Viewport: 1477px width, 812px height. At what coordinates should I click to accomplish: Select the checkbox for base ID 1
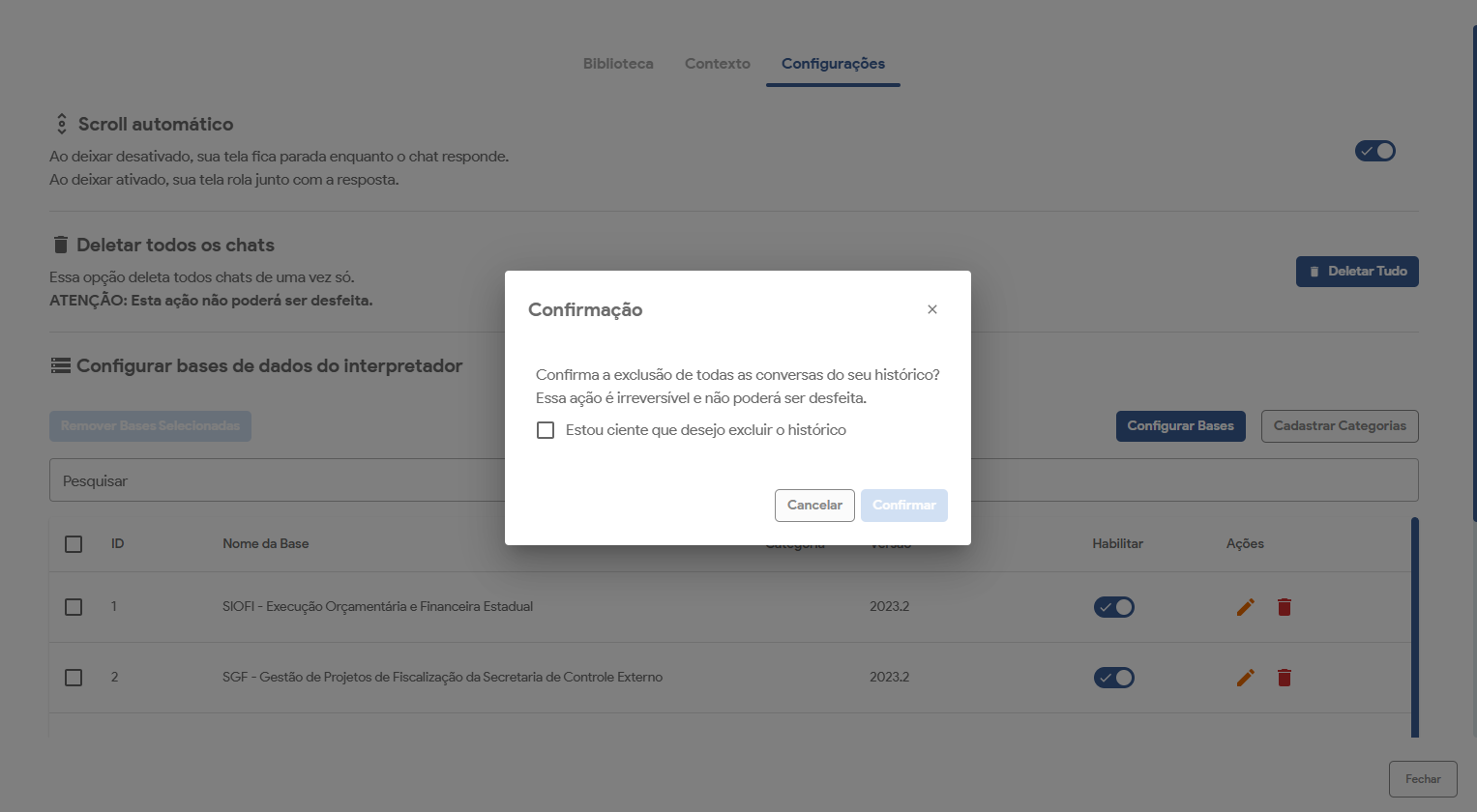tap(74, 607)
